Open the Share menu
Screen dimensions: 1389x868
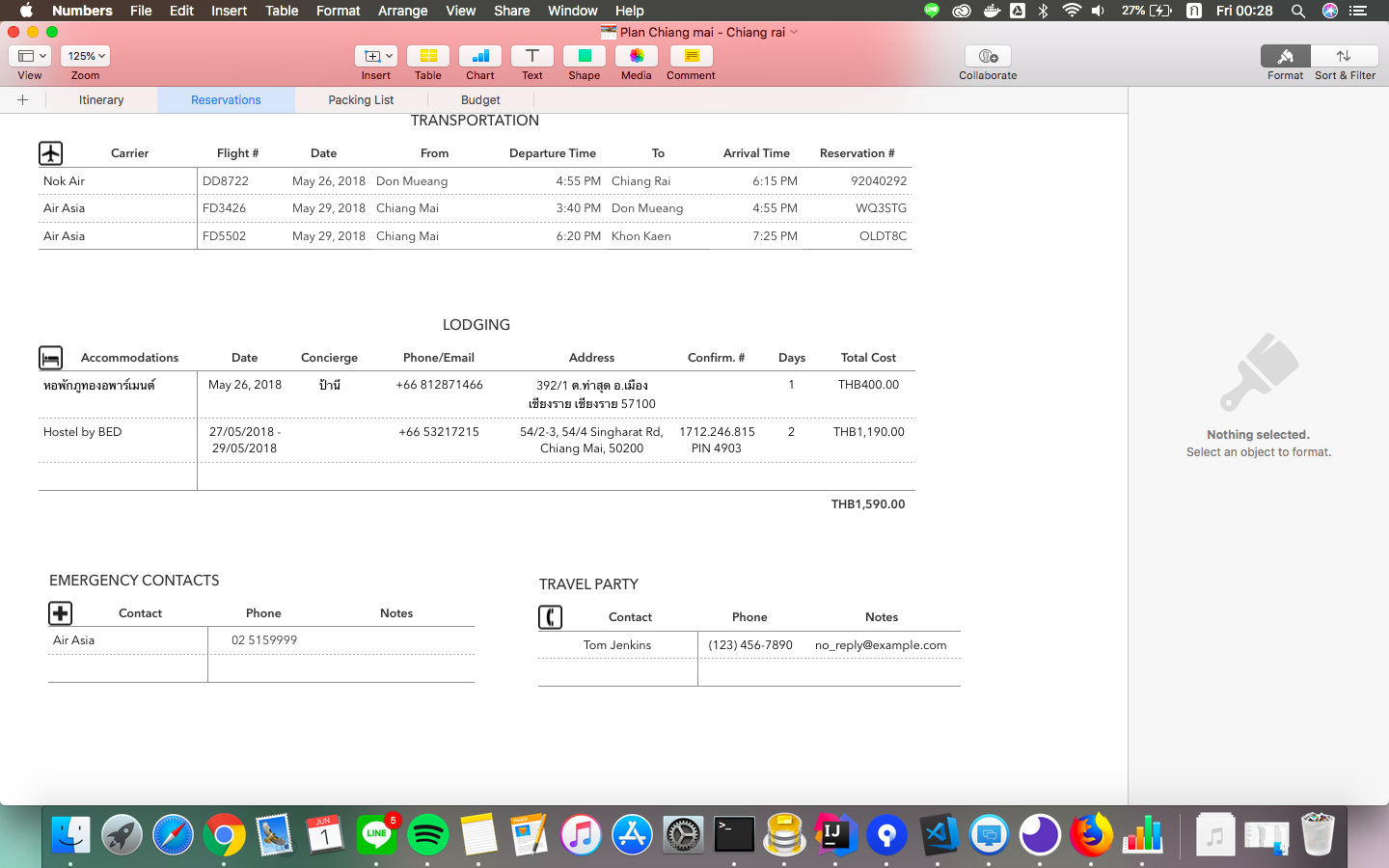[511, 11]
